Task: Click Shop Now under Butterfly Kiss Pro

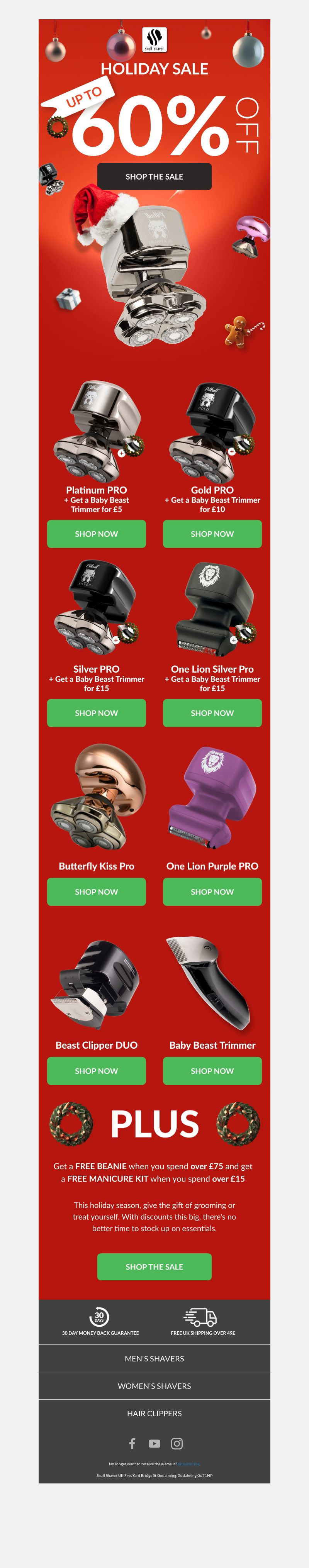Action: point(96,892)
